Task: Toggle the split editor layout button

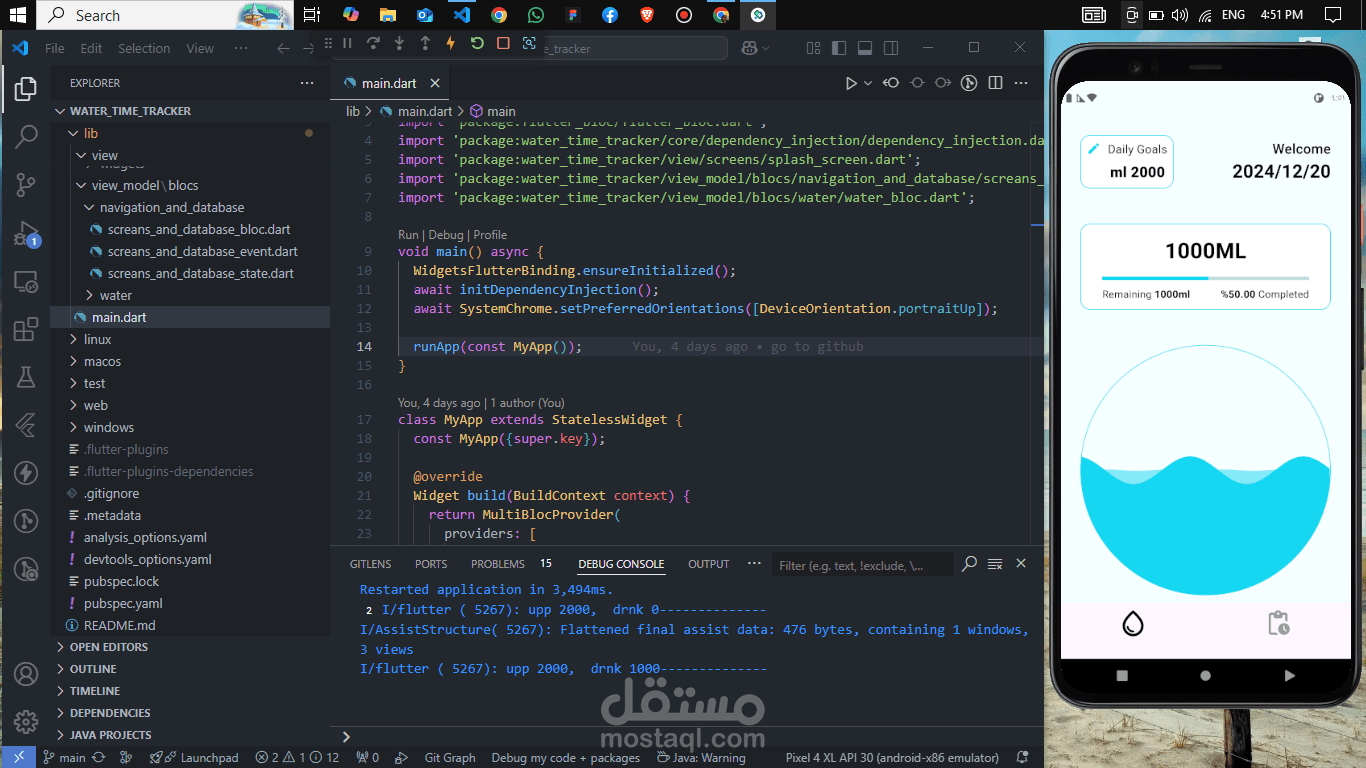Action: coord(995,83)
